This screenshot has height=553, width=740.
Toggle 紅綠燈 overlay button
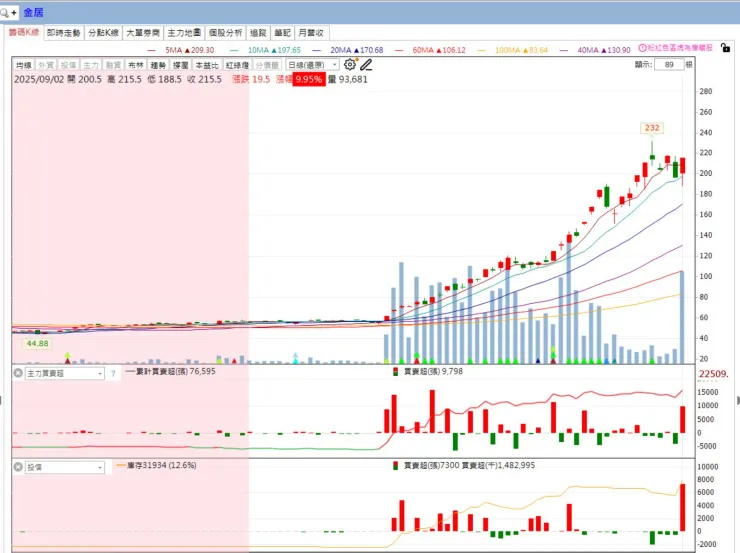pyautogui.click(x=237, y=65)
